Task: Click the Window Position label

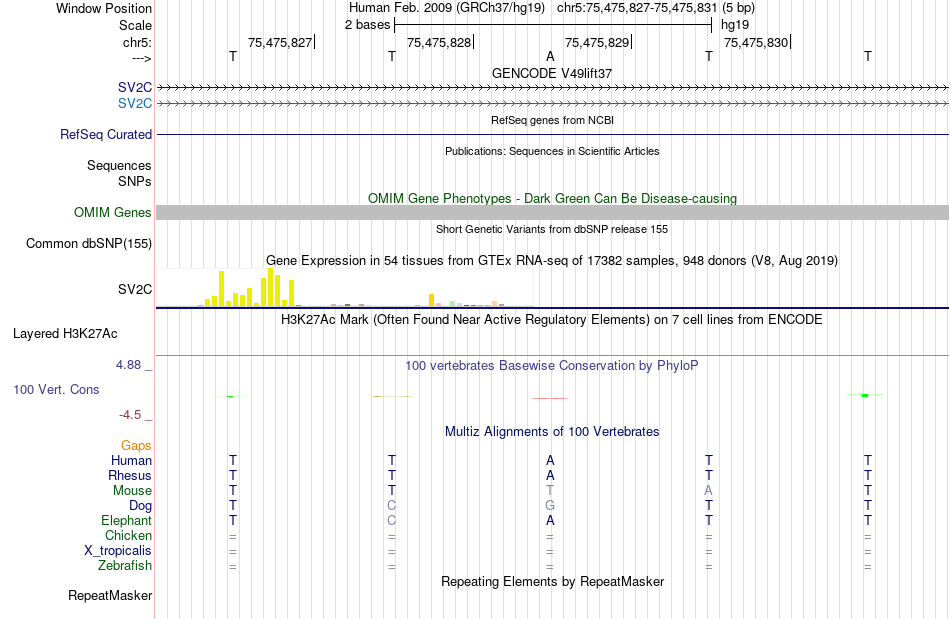Action: click(104, 8)
